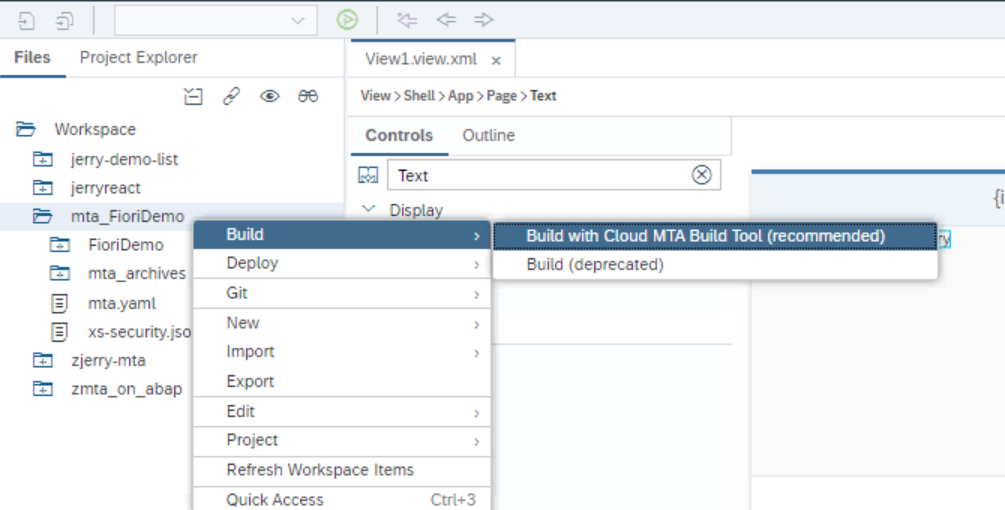Click the navigate back arrow icon
Viewport: 1005px width, 510px height.
446,19
